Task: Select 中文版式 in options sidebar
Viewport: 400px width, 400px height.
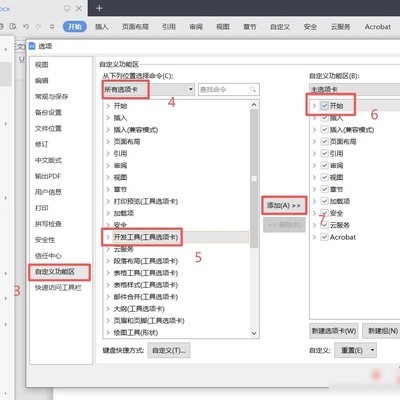Action: pos(48,160)
